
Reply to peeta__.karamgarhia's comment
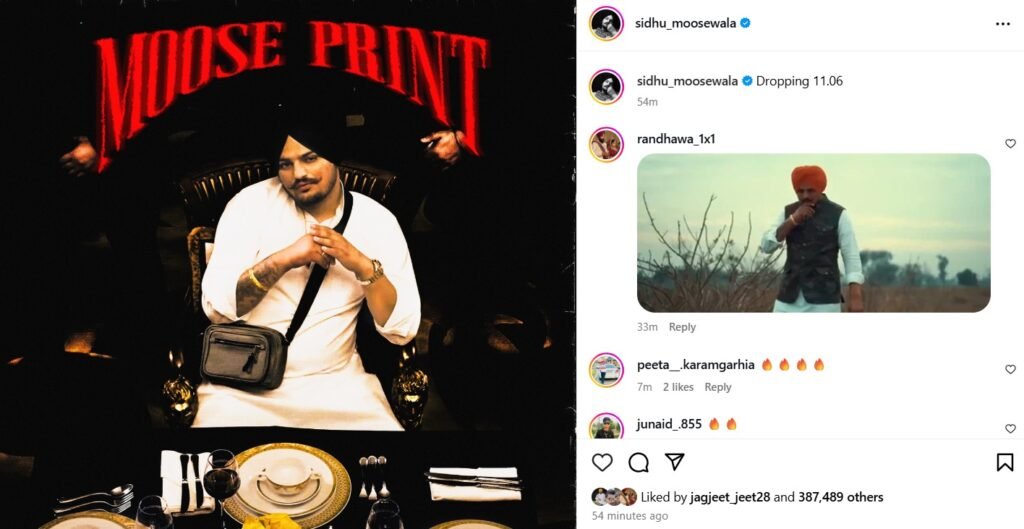tap(718, 387)
